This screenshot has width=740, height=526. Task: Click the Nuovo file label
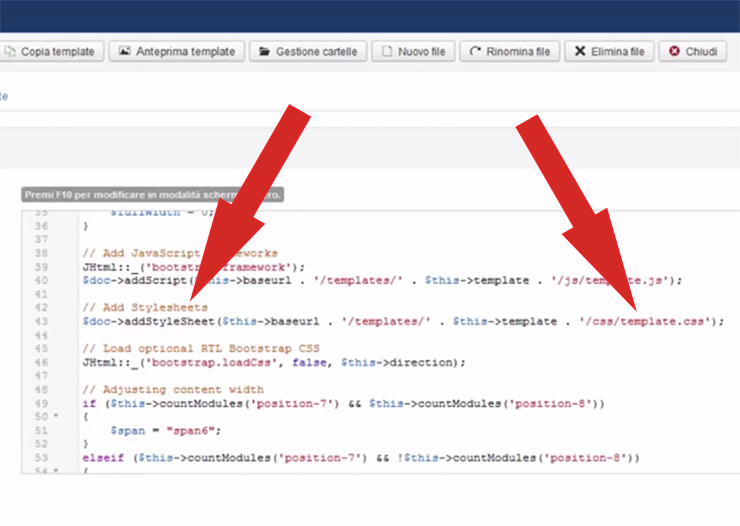pos(421,51)
